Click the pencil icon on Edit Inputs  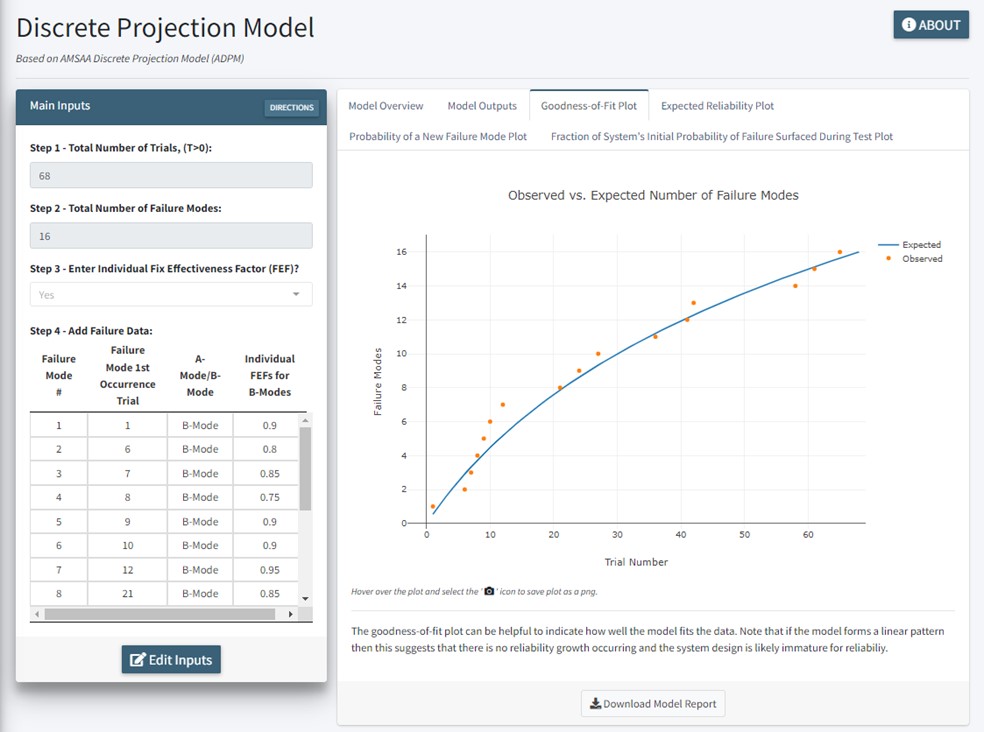(x=136, y=660)
